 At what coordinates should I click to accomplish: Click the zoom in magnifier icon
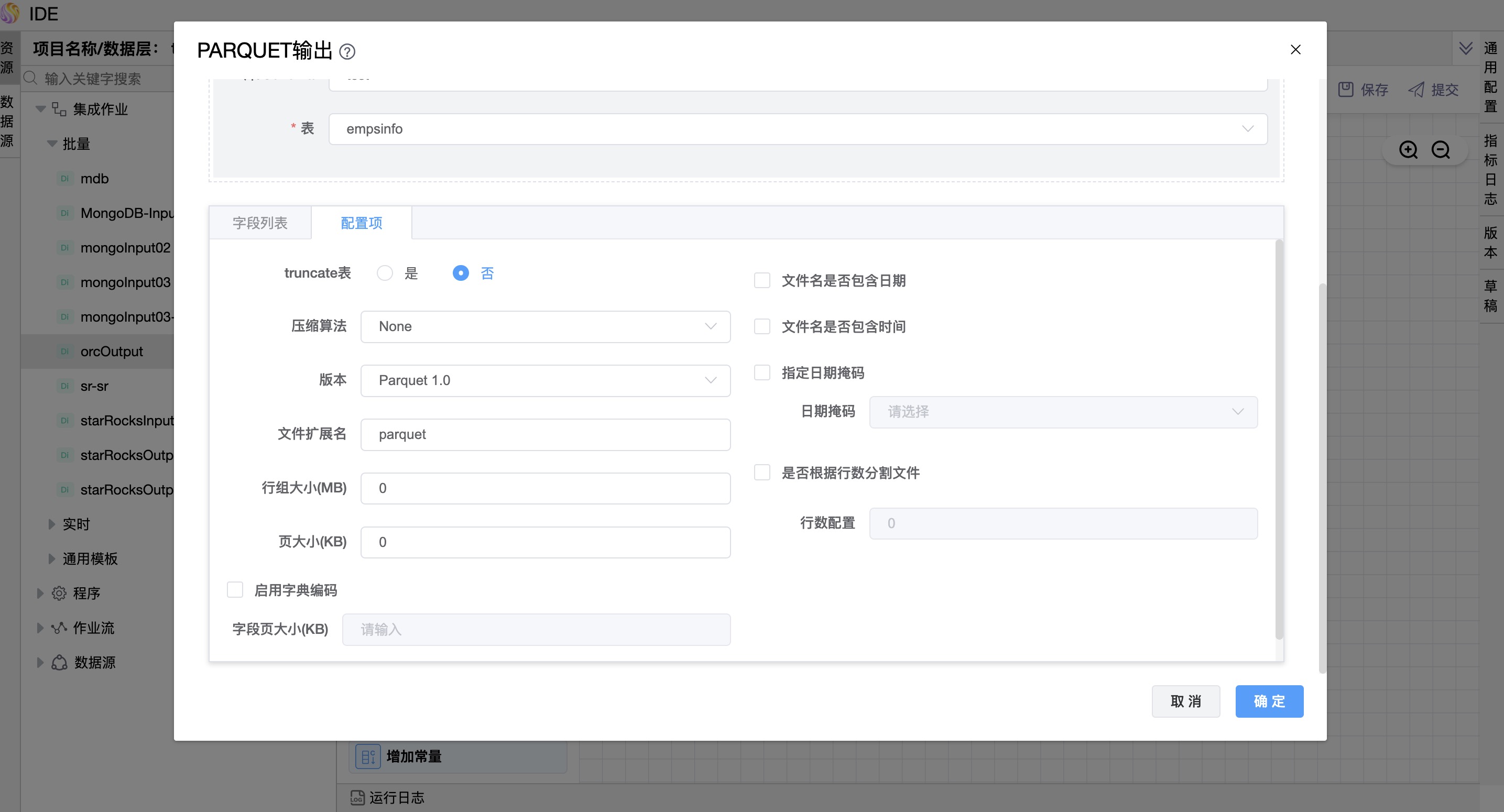1408,150
